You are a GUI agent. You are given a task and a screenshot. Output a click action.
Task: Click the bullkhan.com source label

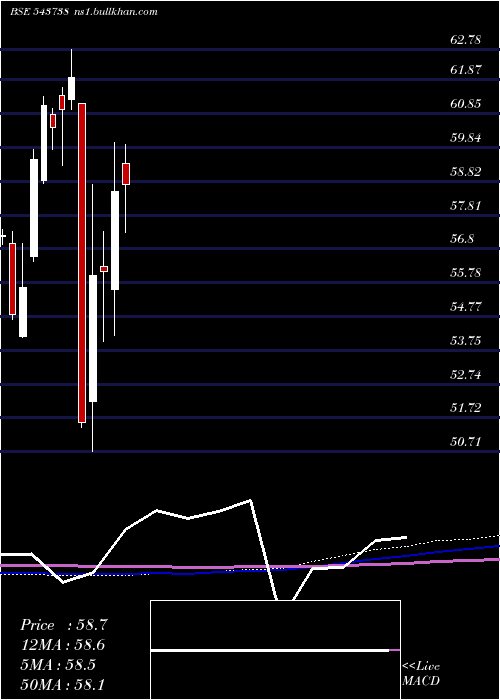pyautogui.click(x=115, y=12)
